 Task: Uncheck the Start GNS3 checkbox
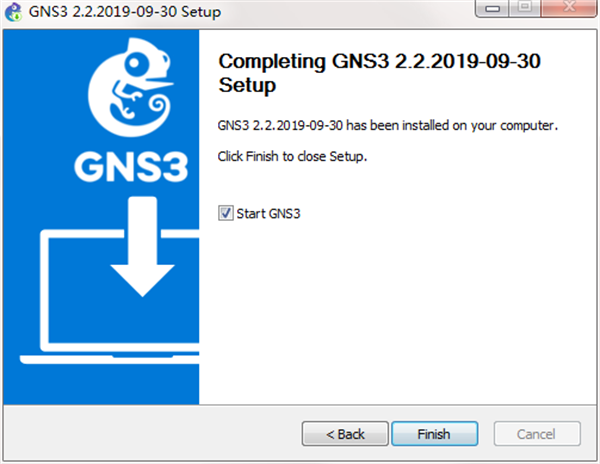pos(225,213)
